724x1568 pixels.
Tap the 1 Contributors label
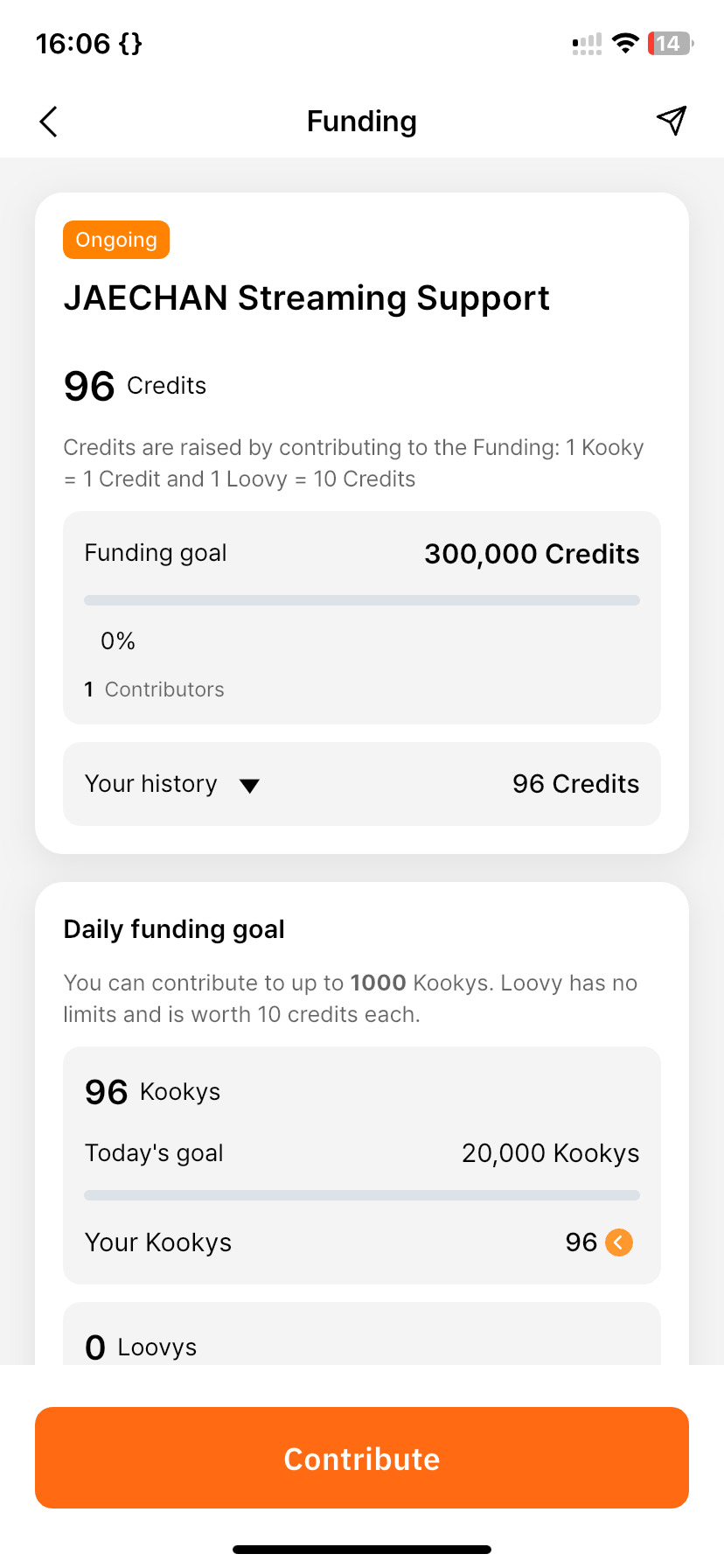click(155, 689)
